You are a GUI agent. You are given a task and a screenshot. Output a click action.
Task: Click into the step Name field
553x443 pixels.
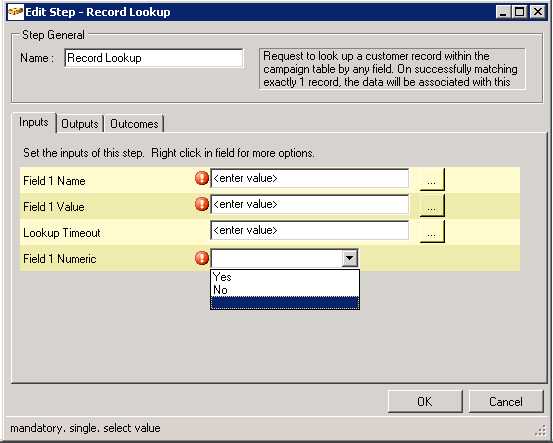pyautogui.click(x=154, y=58)
